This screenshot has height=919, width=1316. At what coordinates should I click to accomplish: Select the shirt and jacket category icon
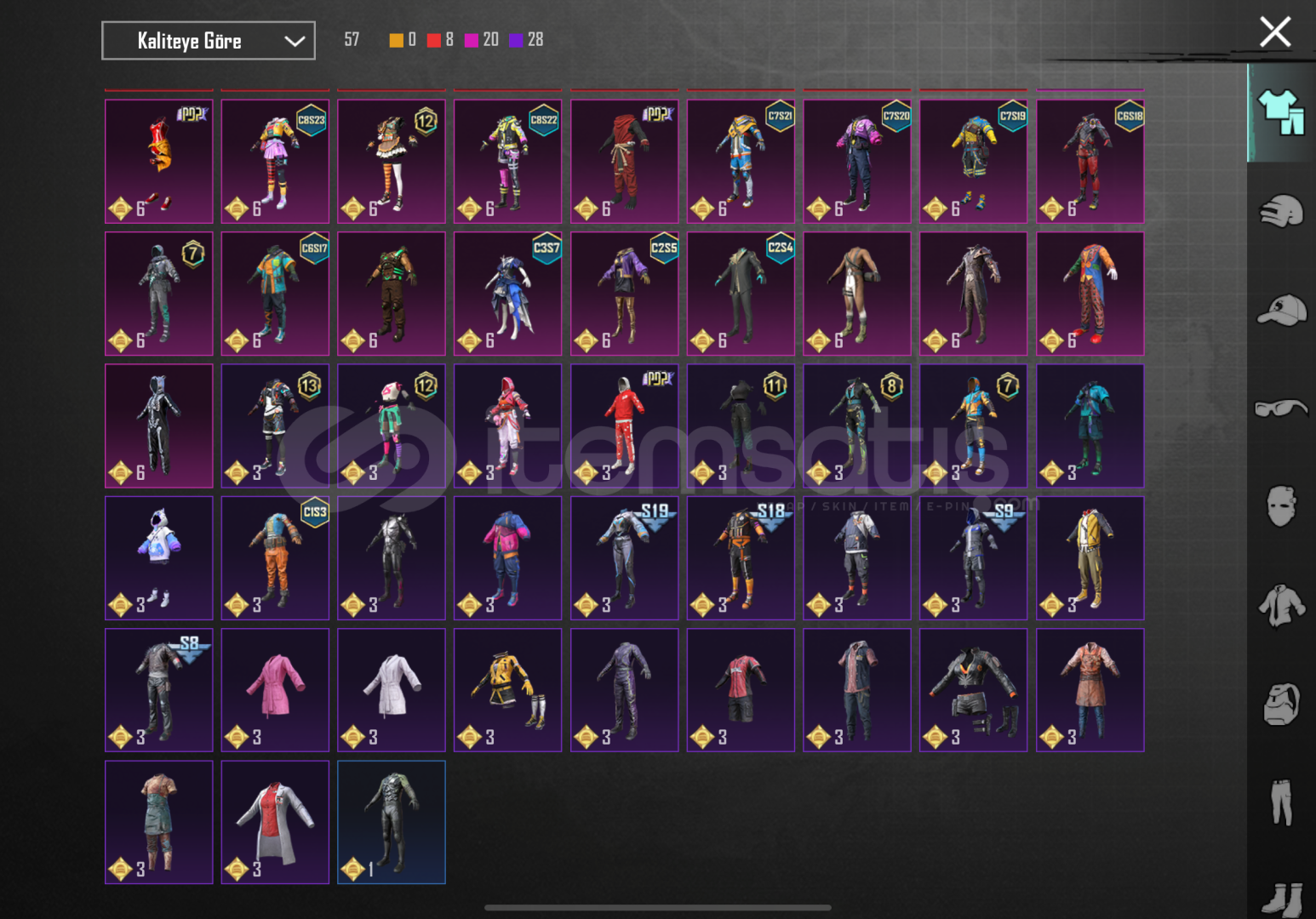(1281, 605)
